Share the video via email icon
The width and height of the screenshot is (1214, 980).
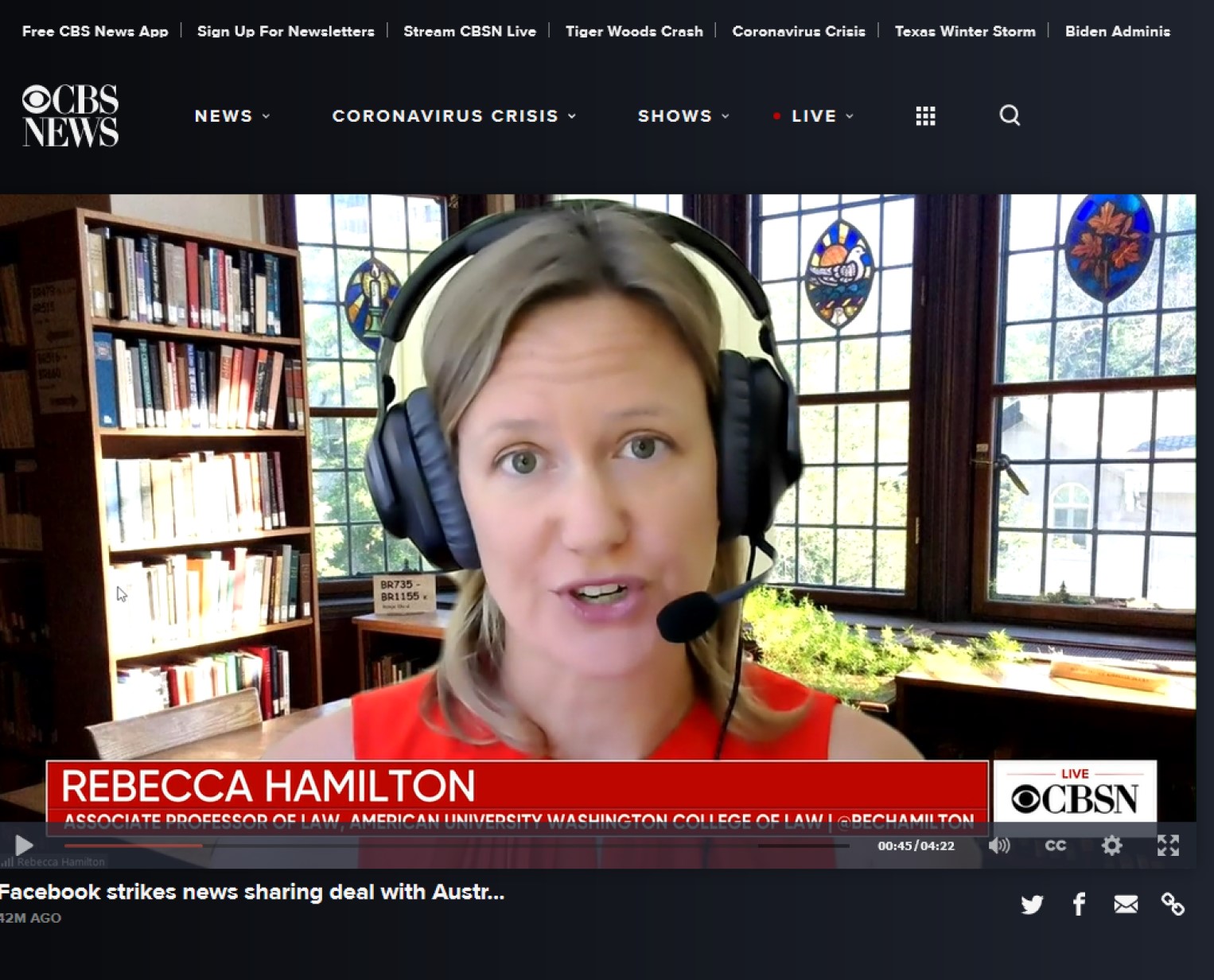(x=1126, y=904)
